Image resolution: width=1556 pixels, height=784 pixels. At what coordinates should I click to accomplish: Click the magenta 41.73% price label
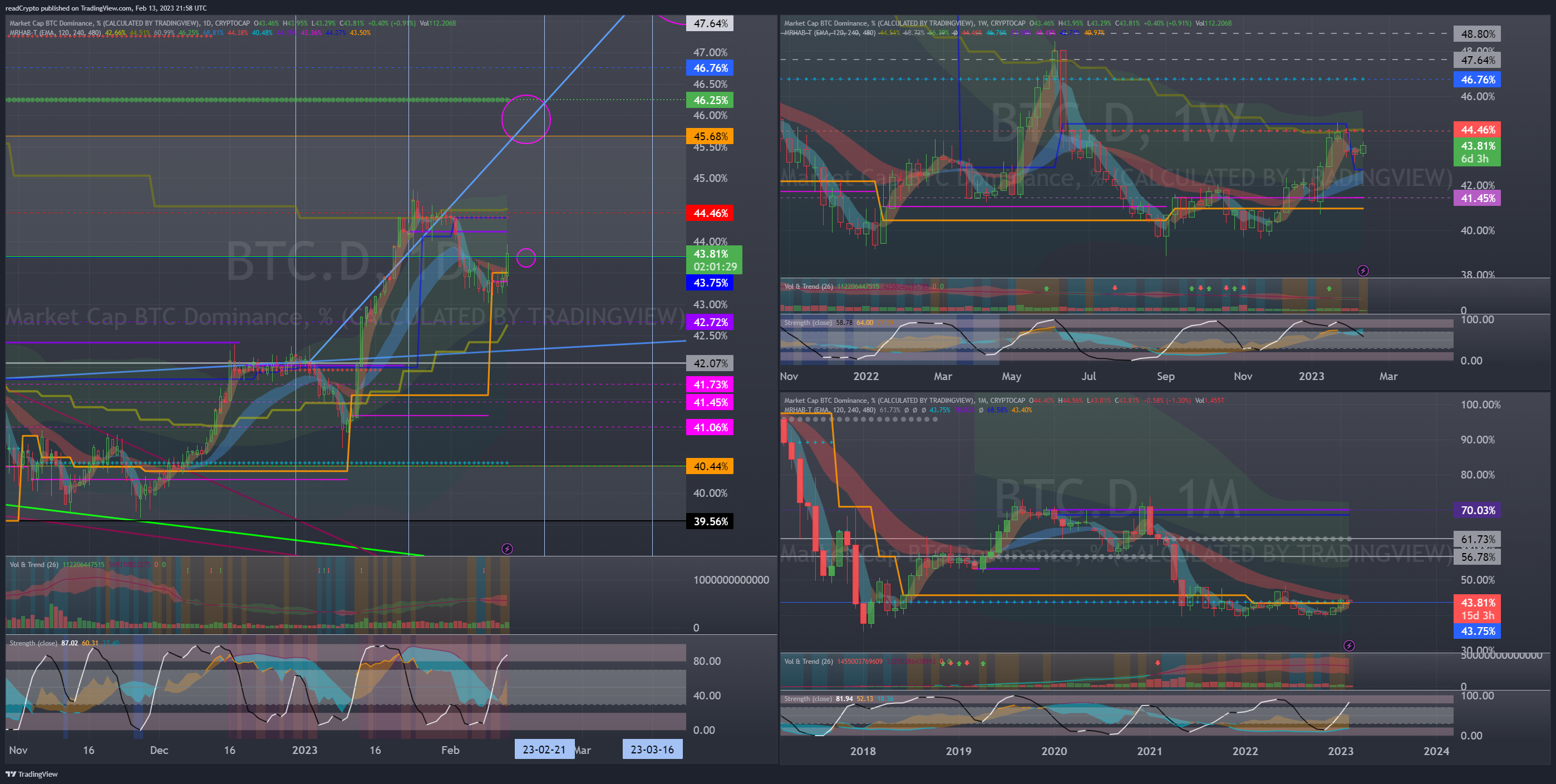pos(710,384)
